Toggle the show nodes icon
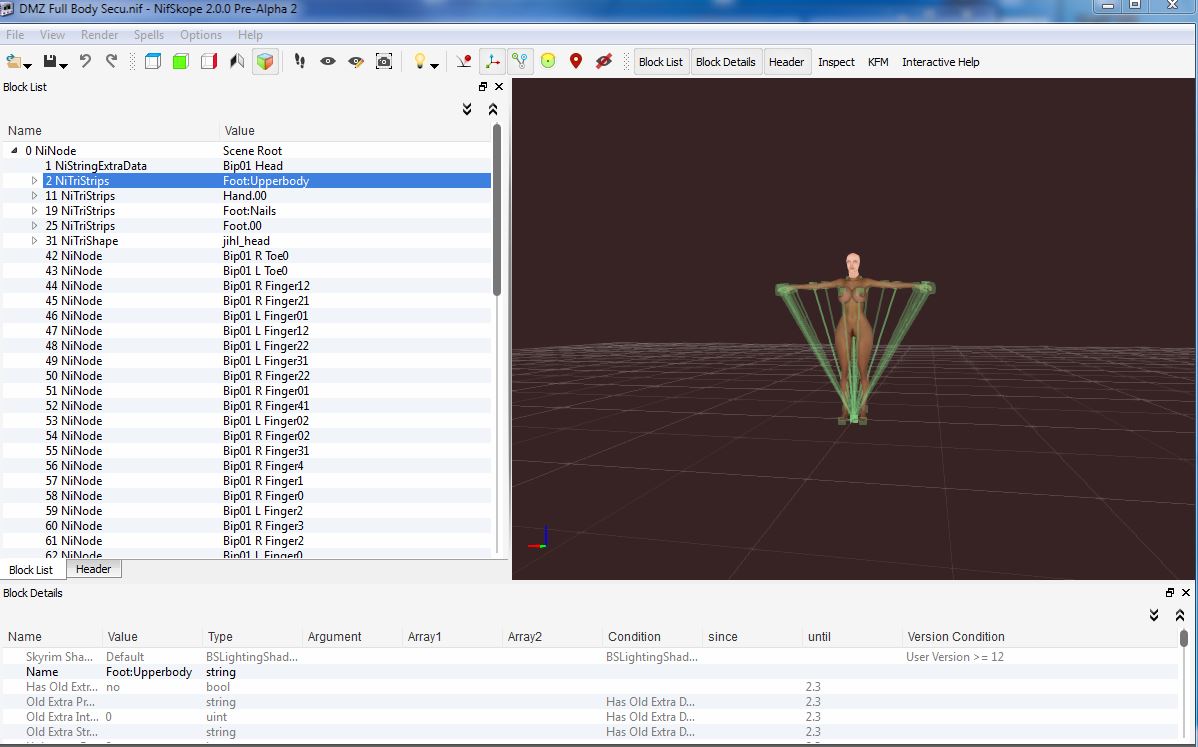Screen dimensions: 1198x747 pos(519,62)
